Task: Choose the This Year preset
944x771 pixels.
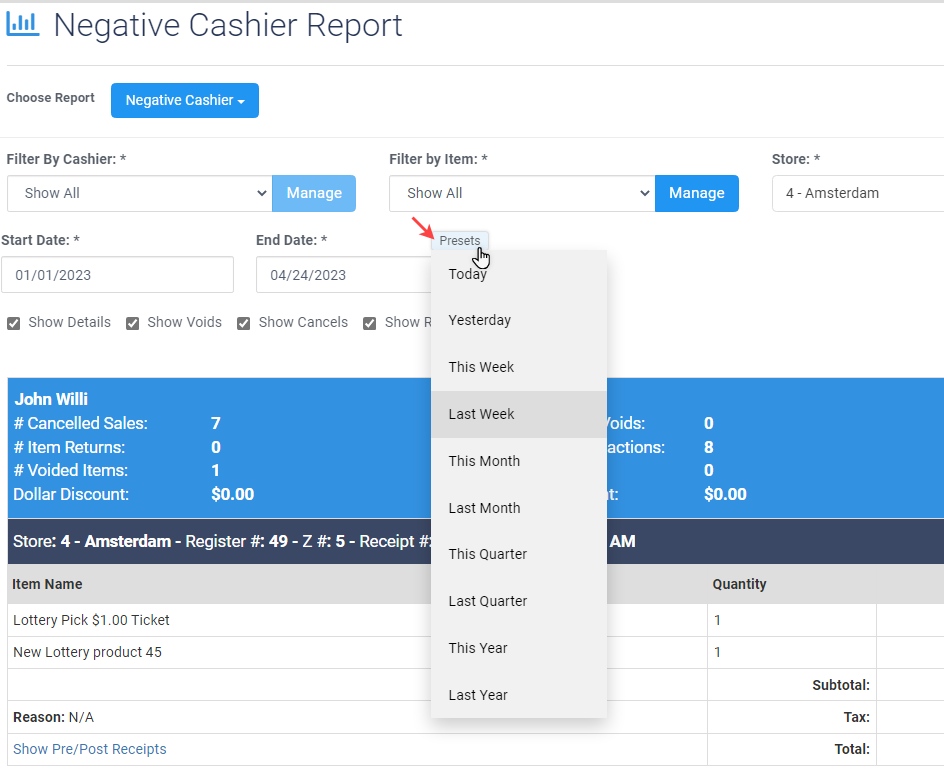Action: click(519, 648)
